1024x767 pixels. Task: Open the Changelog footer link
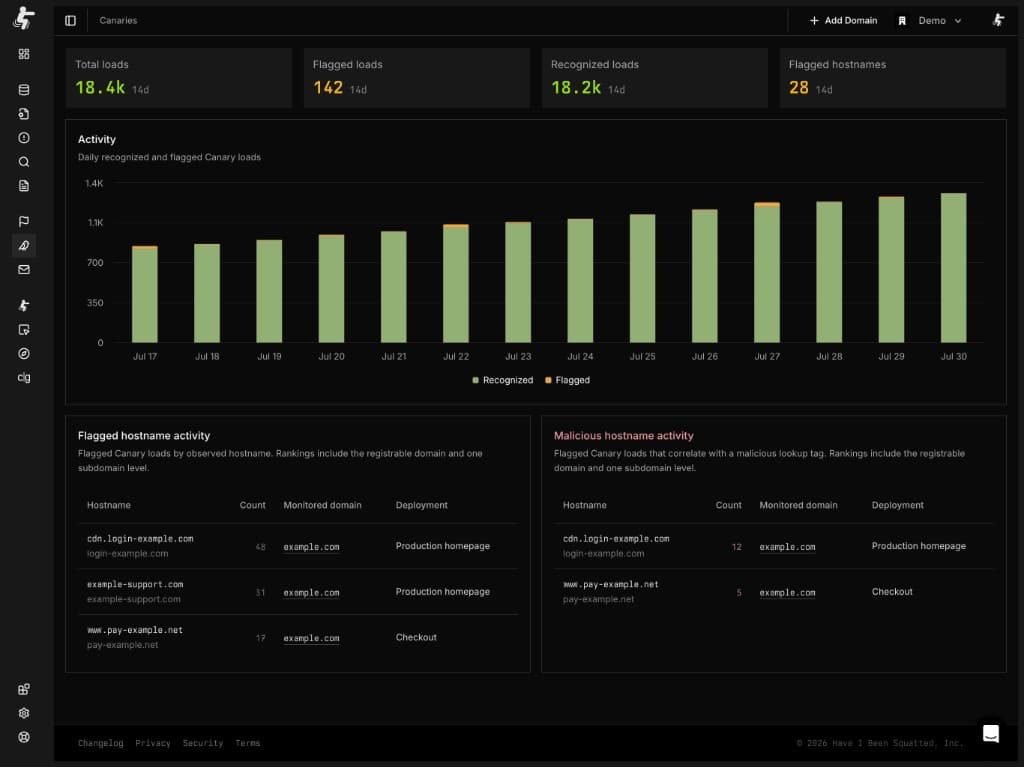point(101,743)
